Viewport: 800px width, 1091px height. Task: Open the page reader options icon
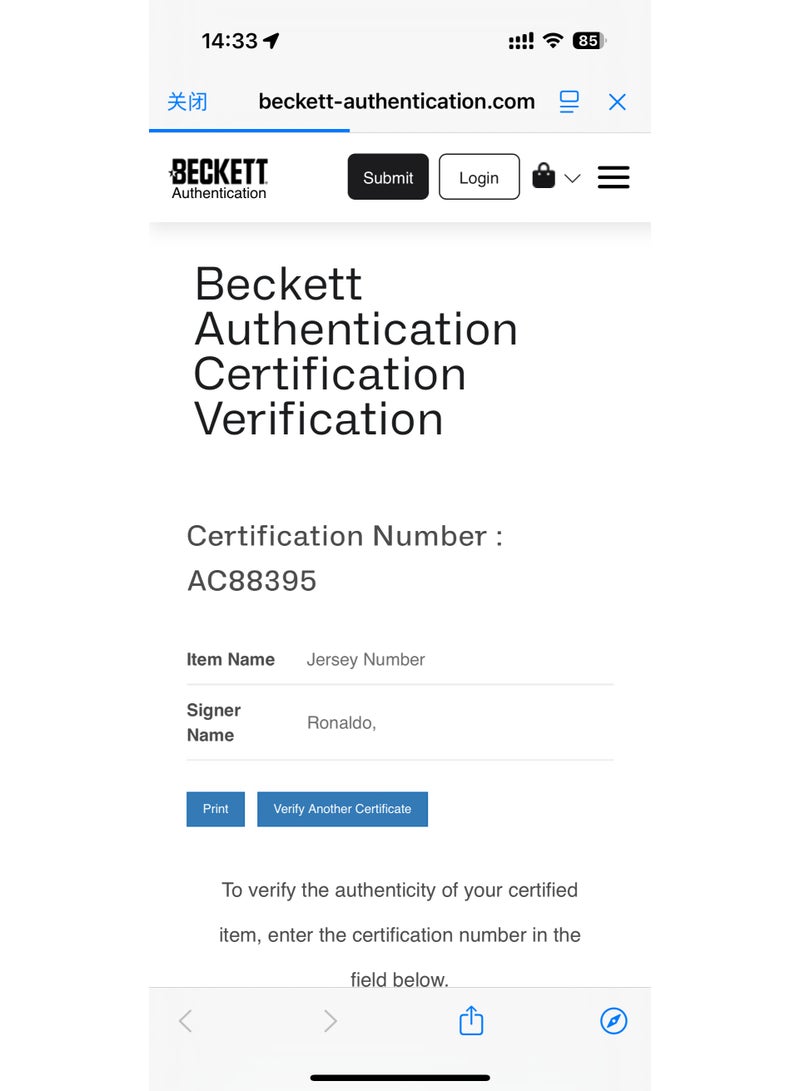click(569, 102)
